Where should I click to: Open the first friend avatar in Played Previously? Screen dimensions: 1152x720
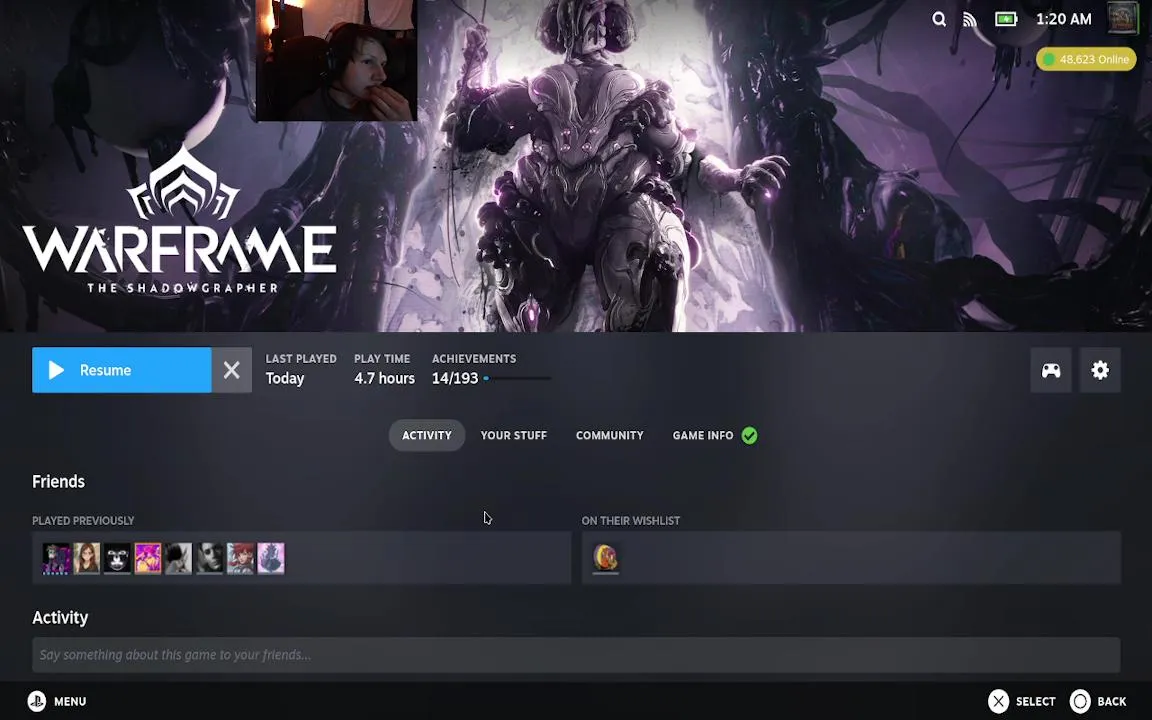[56, 558]
